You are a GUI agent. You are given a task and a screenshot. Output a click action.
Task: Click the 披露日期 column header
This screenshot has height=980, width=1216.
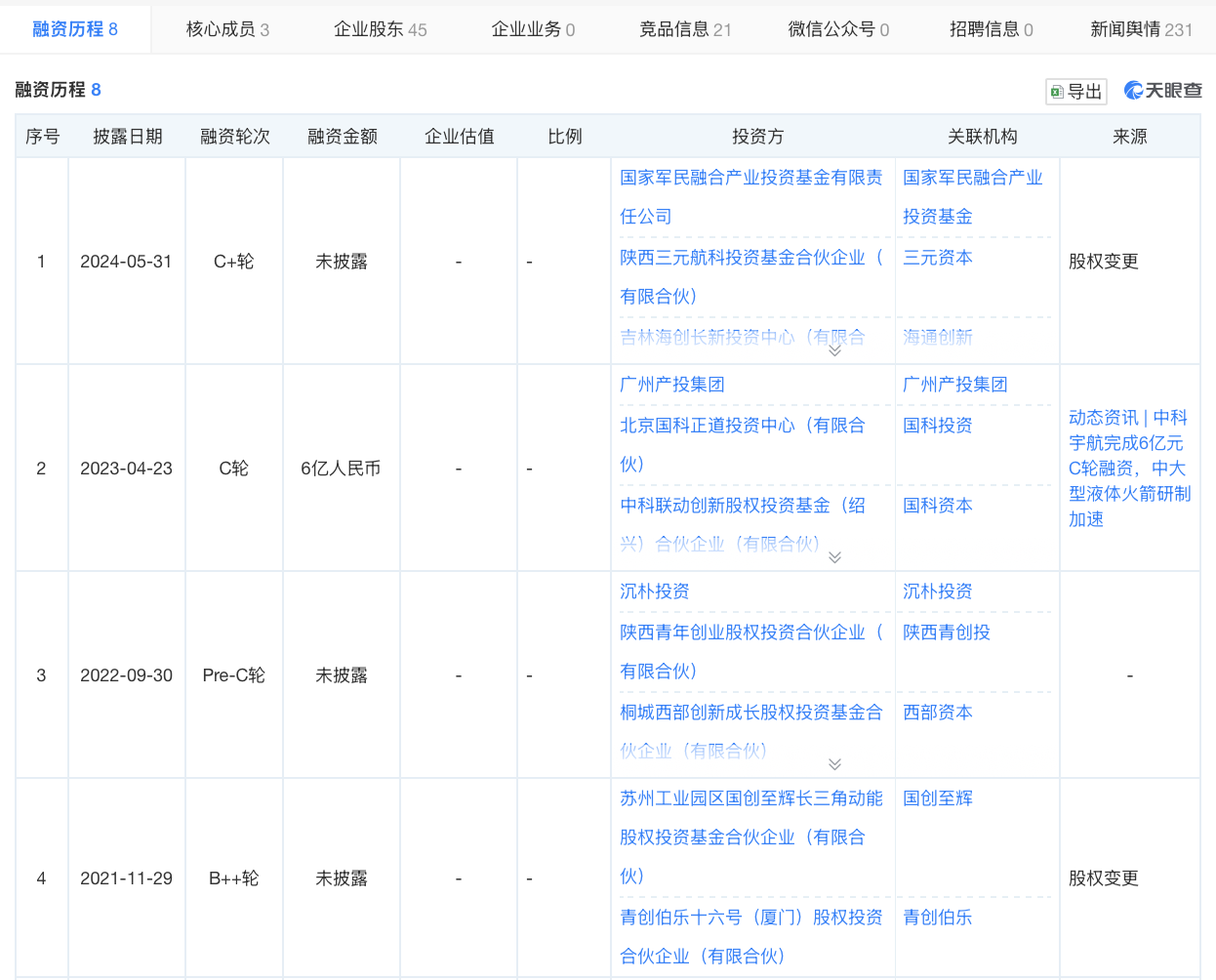(x=127, y=137)
